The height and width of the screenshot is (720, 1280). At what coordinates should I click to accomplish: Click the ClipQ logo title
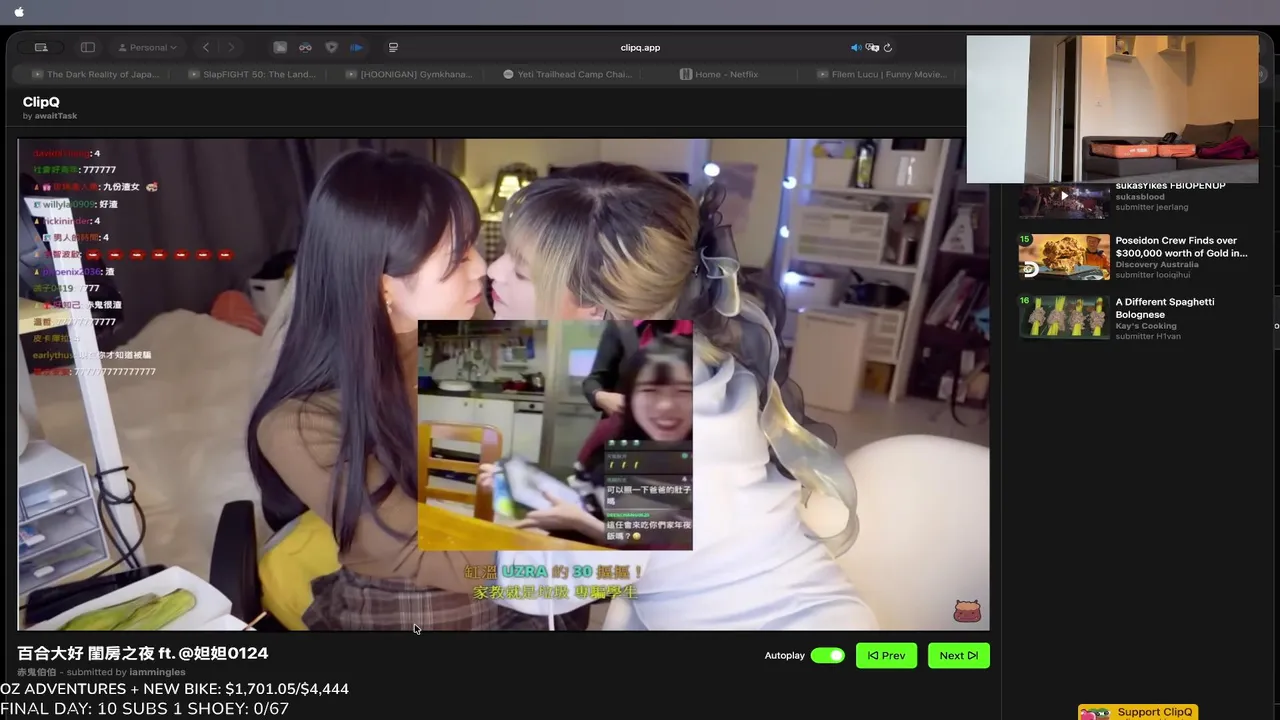(x=41, y=102)
